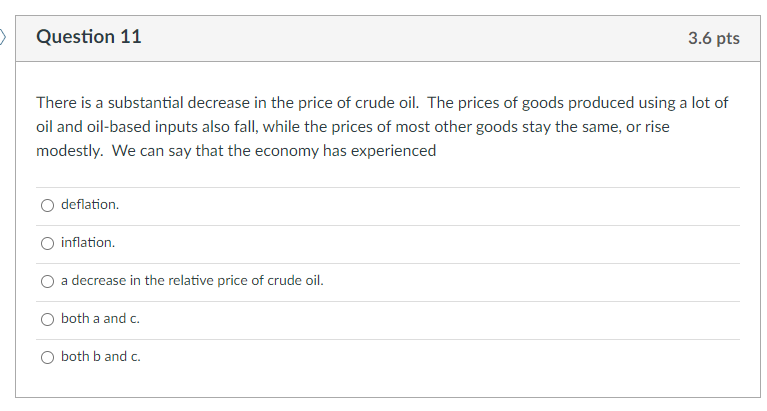This screenshot has width=767, height=411.
Task: Select the "both b and c." radio button
Action: point(47,358)
